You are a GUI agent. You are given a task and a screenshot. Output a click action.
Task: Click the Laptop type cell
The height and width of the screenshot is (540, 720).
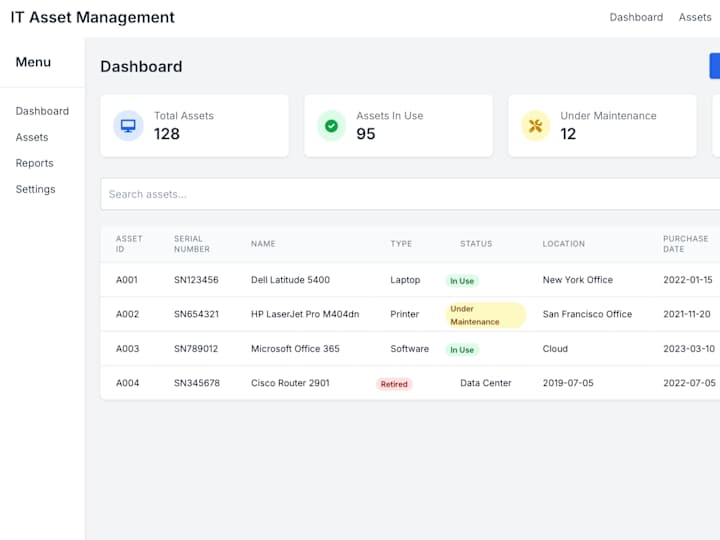[405, 280]
